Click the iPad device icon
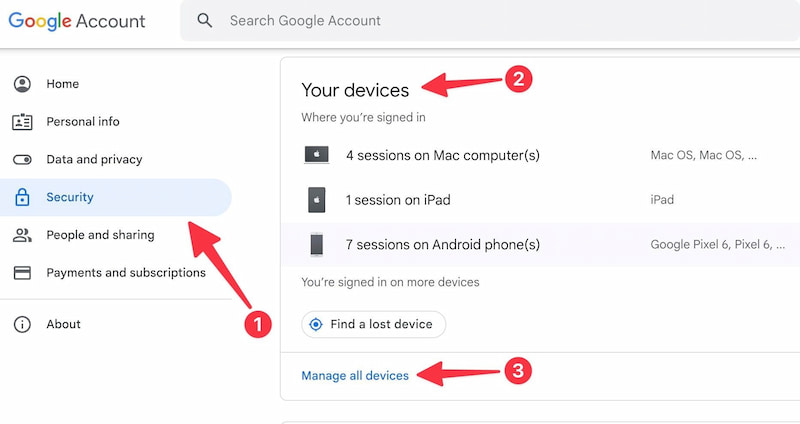The height and width of the screenshot is (424, 800). coord(316,200)
